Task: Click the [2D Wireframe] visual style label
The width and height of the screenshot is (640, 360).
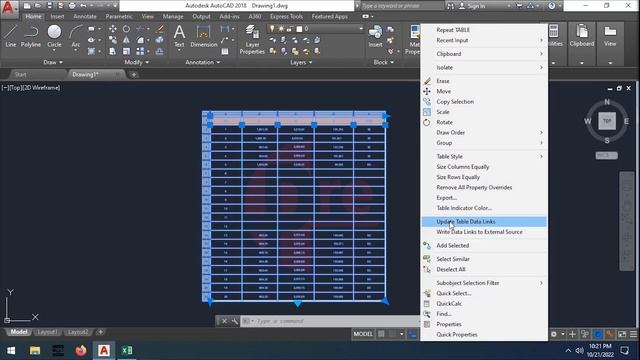Action: [x=41, y=88]
